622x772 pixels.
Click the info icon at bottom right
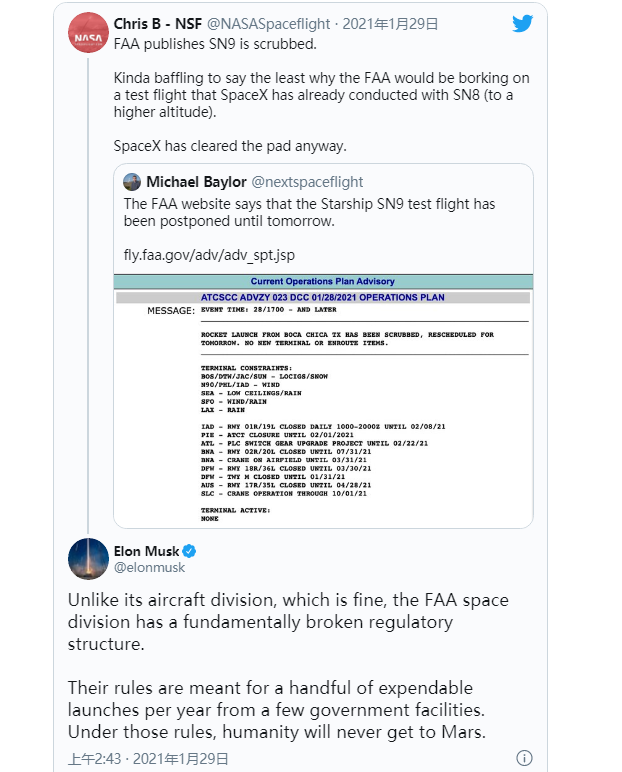pos(524,758)
